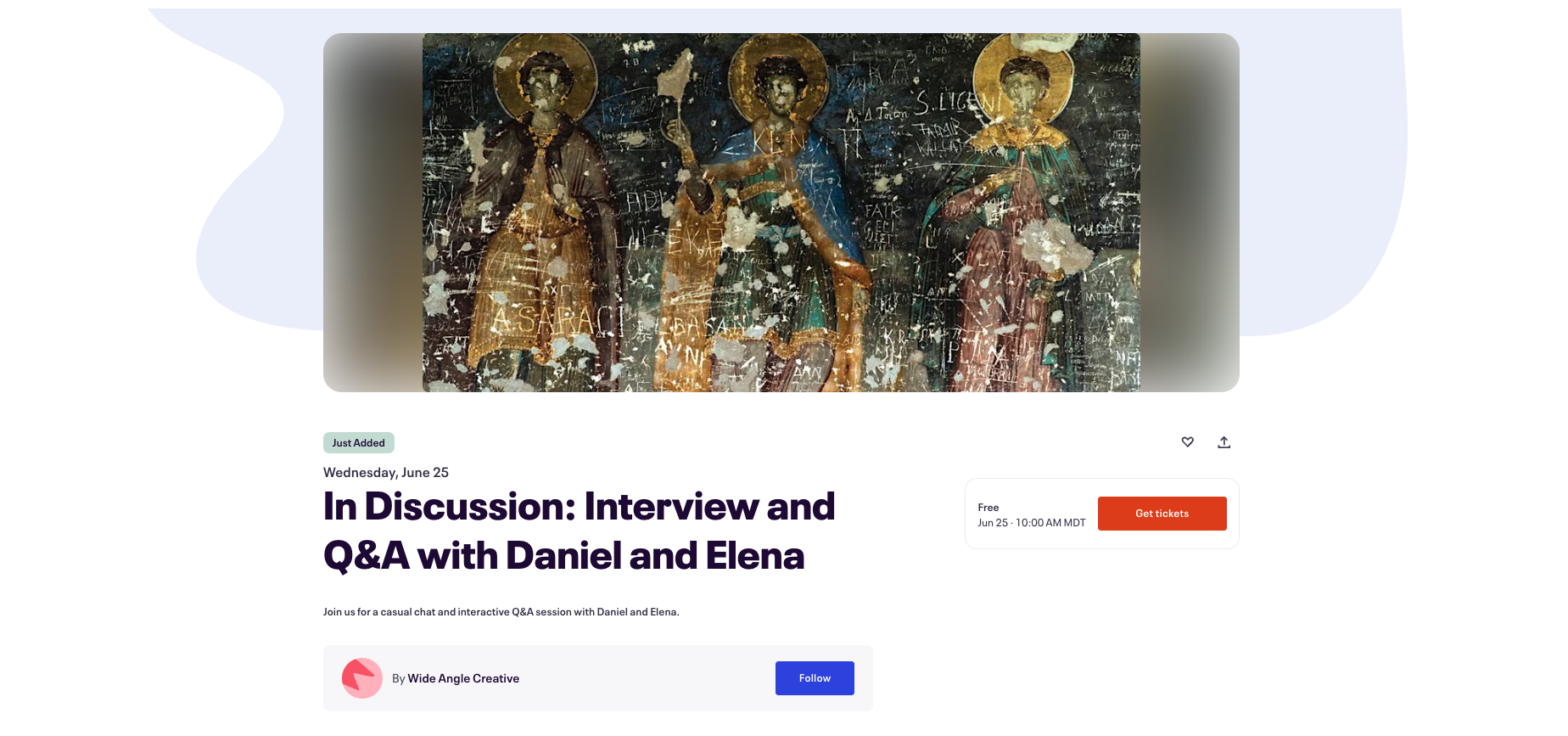Screen dimensions: 1568x736
Task: Open the Wide Angle Creative organizer profile link
Action: [463, 678]
